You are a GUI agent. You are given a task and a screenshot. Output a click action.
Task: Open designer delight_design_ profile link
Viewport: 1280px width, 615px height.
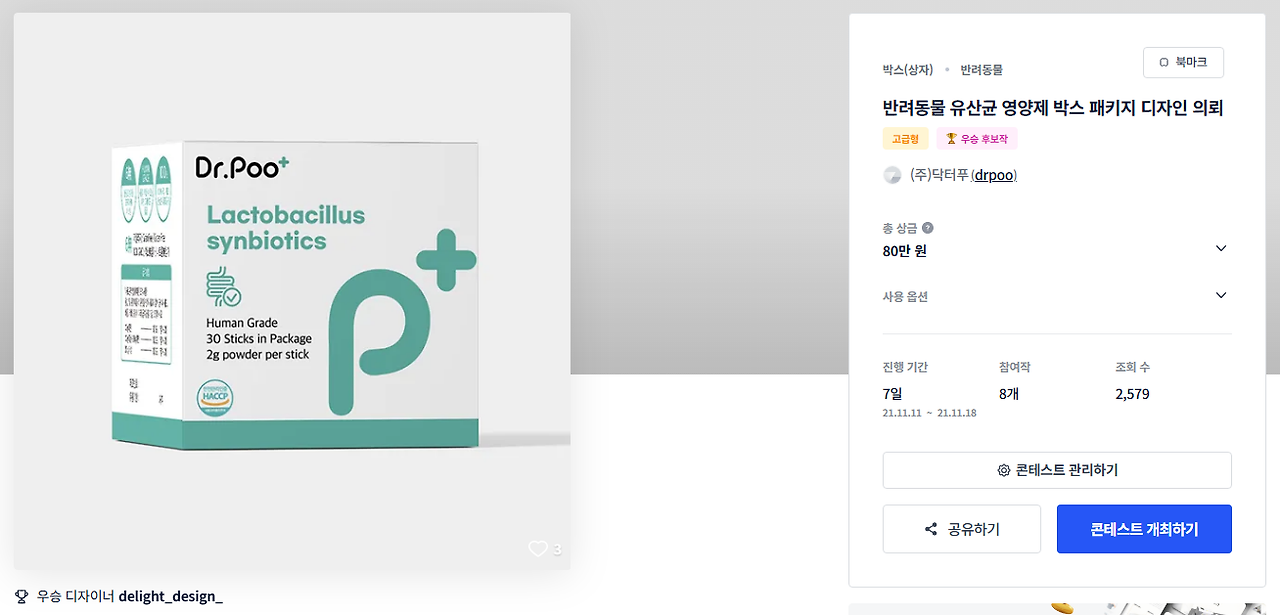[171, 596]
